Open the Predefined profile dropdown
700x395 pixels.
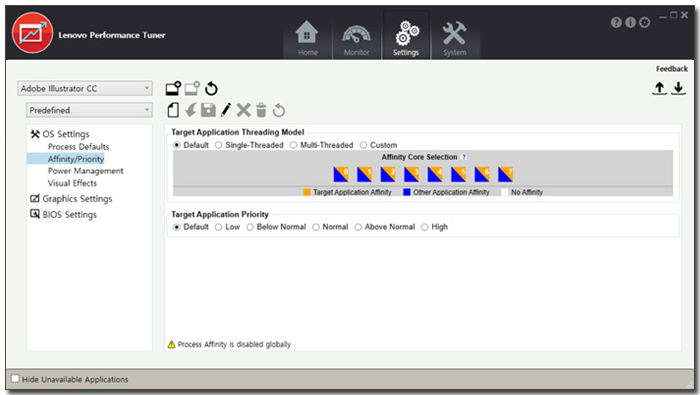click(x=89, y=110)
